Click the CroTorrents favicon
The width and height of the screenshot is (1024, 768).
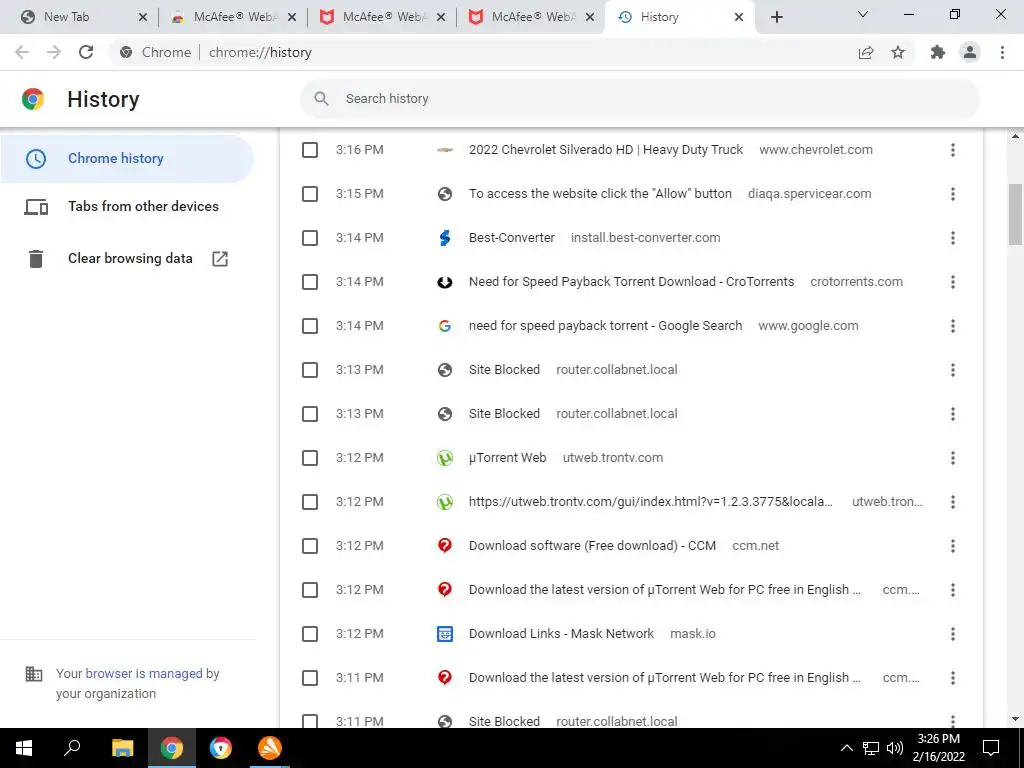[x=445, y=282]
